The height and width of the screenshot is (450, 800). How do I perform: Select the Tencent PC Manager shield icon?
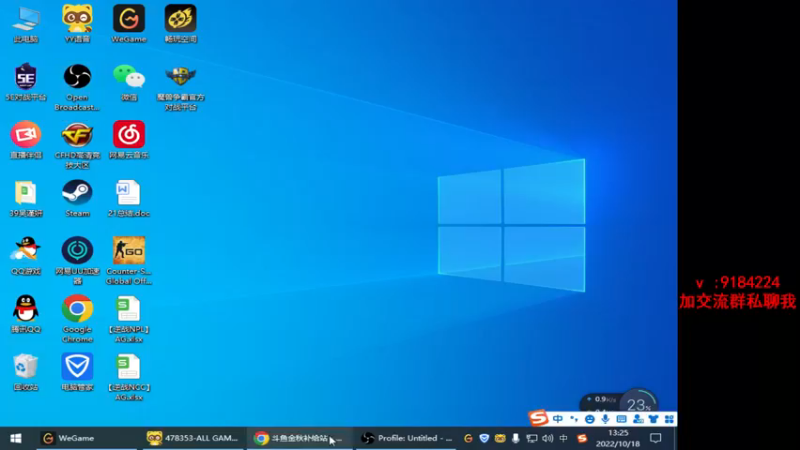point(77,372)
